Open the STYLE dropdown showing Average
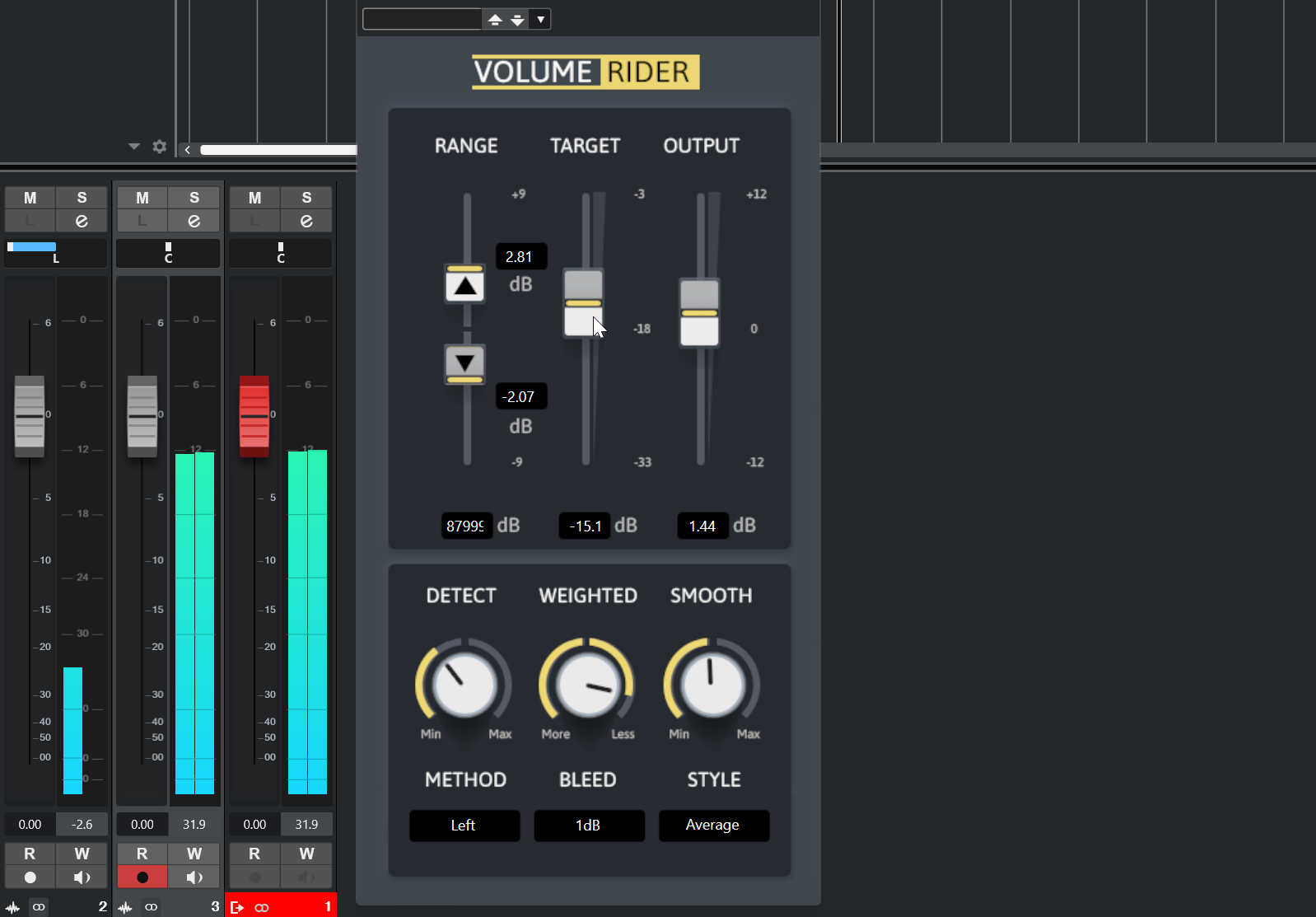Viewport: 1316px width, 917px height. pyautogui.click(x=714, y=826)
